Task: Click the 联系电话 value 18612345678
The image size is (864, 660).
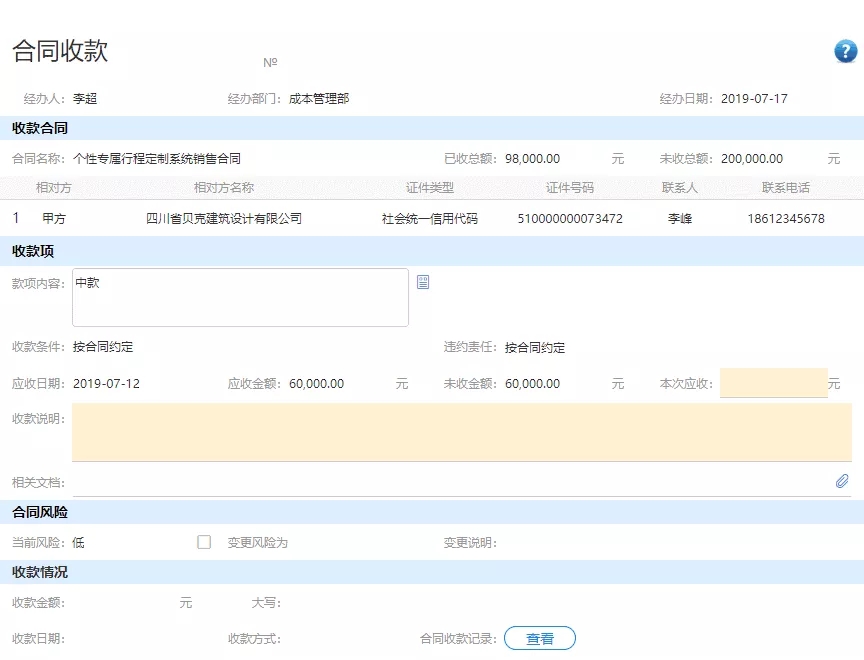Action: tap(785, 218)
